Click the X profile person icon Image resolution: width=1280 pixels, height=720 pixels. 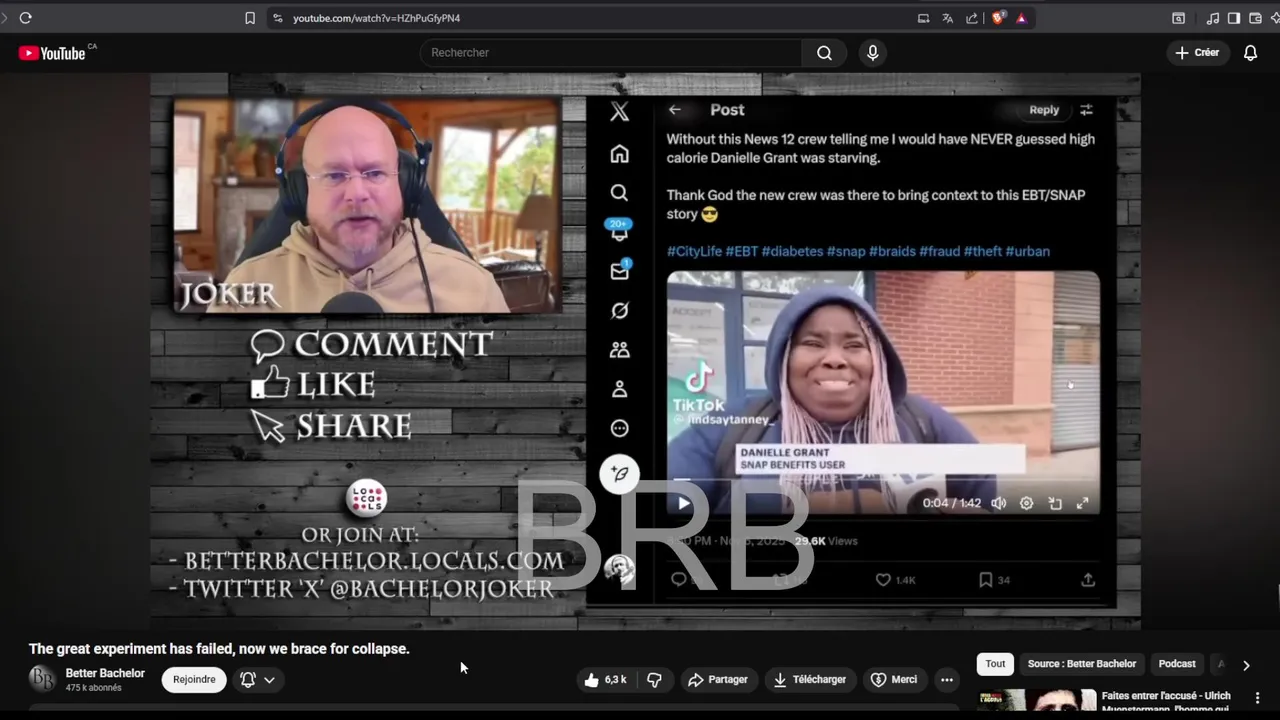click(620, 389)
